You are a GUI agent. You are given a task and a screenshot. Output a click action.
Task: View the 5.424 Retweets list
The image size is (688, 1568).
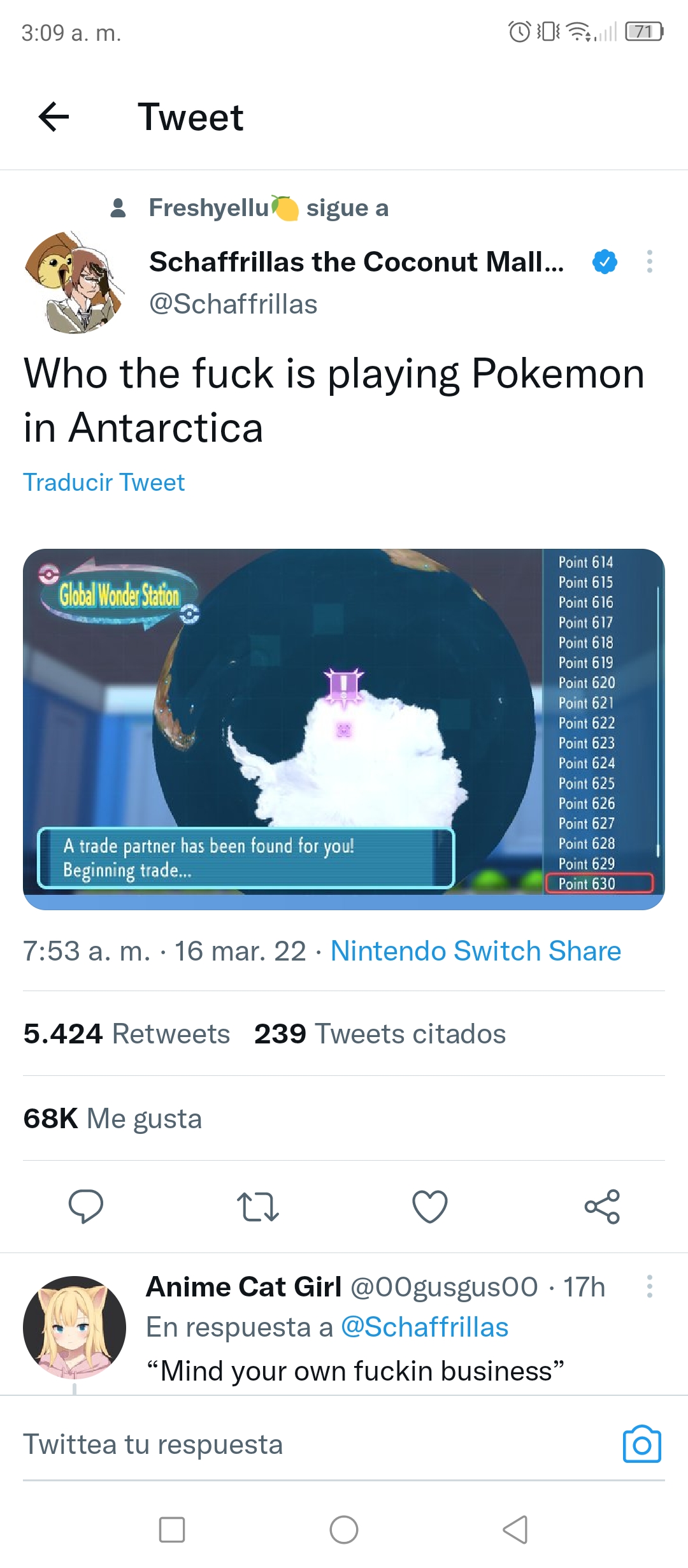(x=127, y=1034)
